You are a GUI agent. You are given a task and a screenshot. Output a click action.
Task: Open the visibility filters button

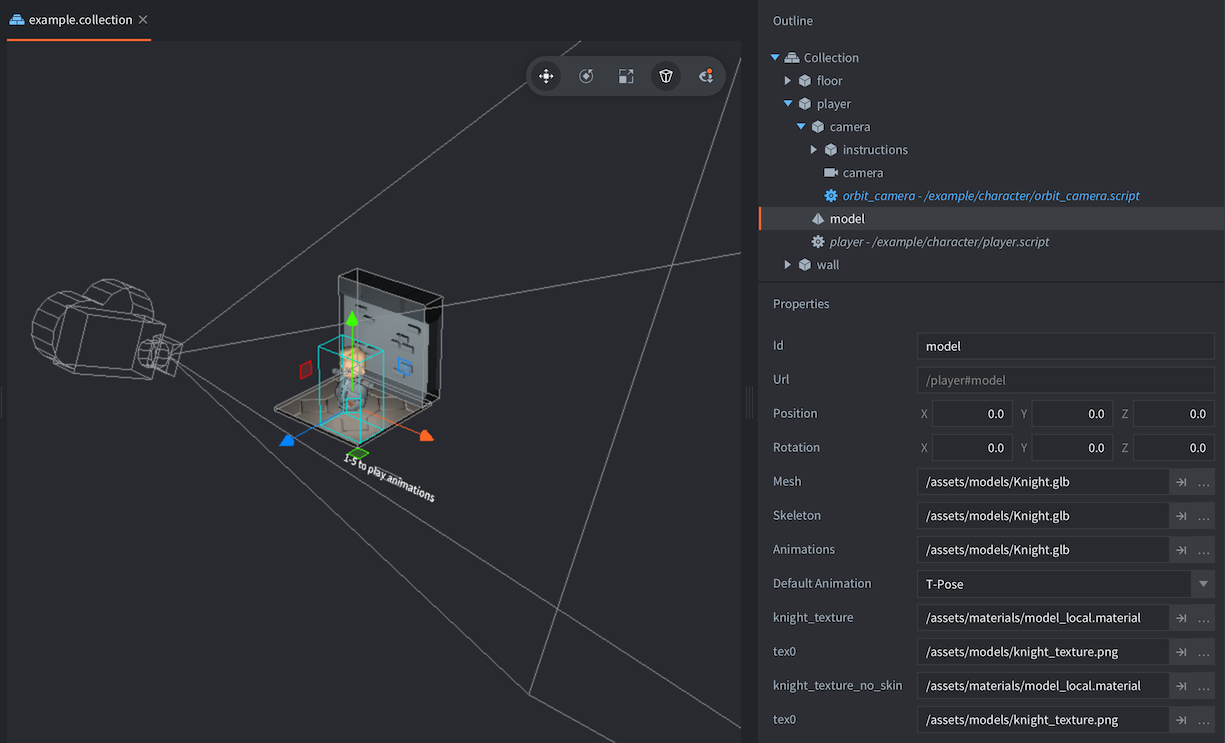tap(705, 76)
